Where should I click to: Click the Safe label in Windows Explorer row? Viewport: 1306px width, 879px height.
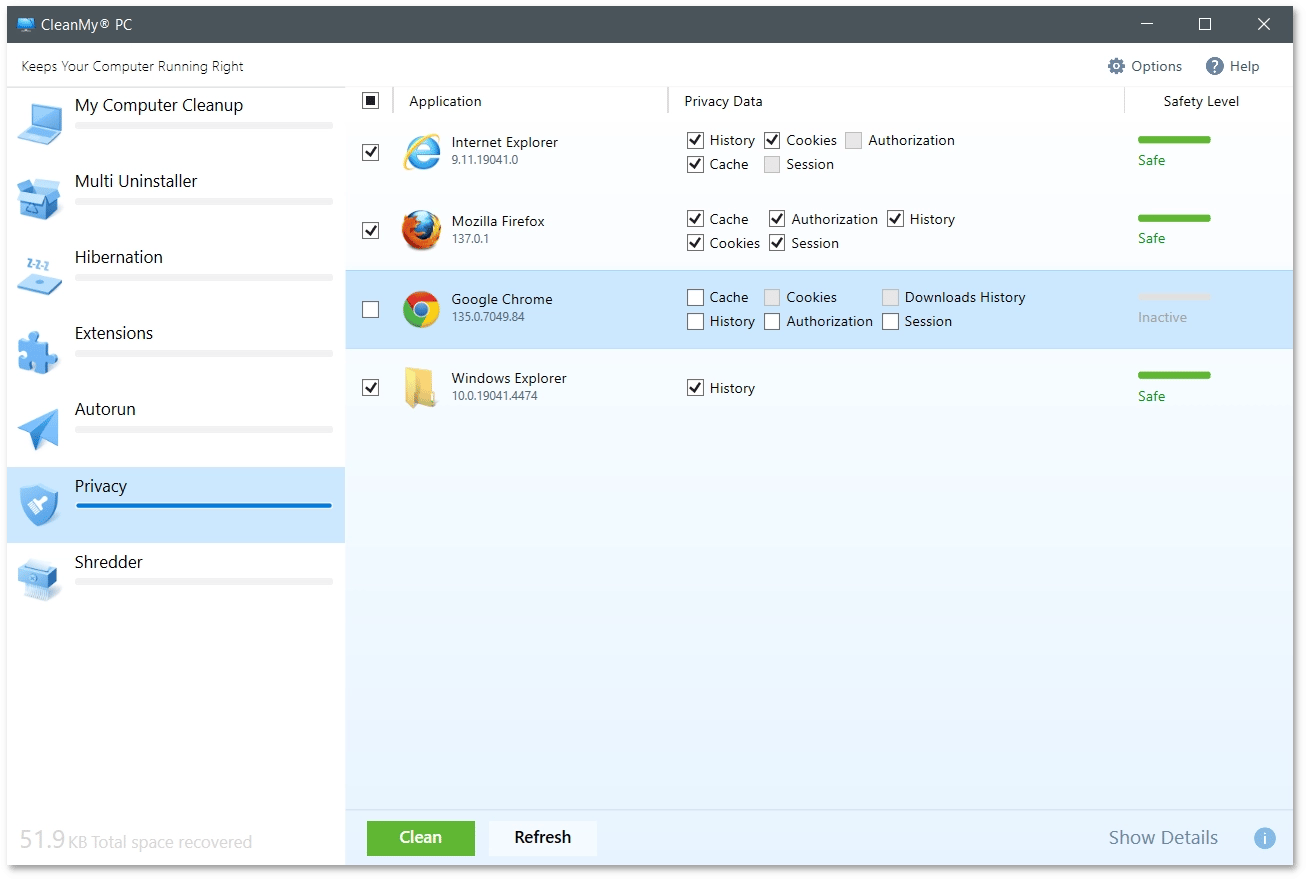[1151, 396]
